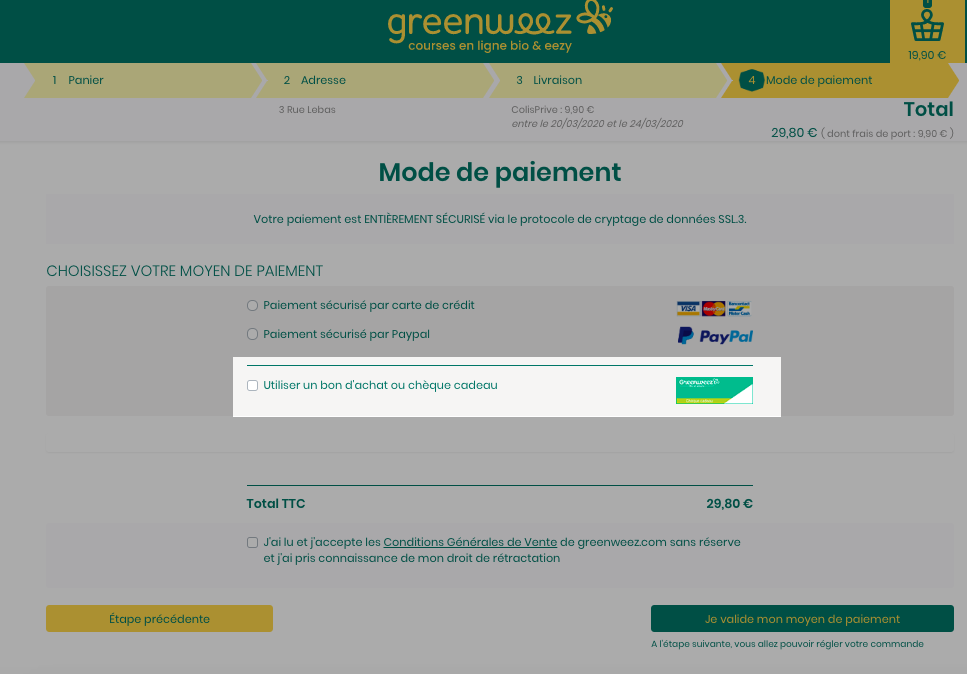Accept the general sales conditions checkbox

pyautogui.click(x=252, y=543)
